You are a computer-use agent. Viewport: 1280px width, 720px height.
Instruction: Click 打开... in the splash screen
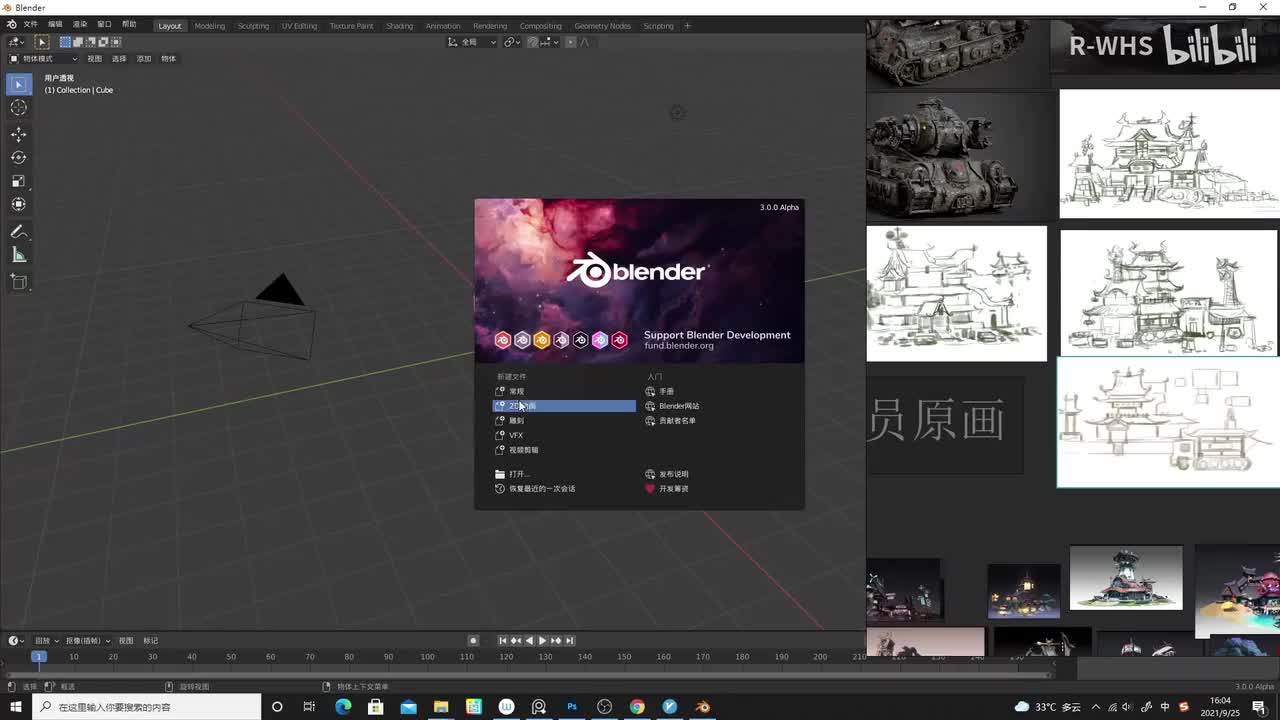(564, 474)
